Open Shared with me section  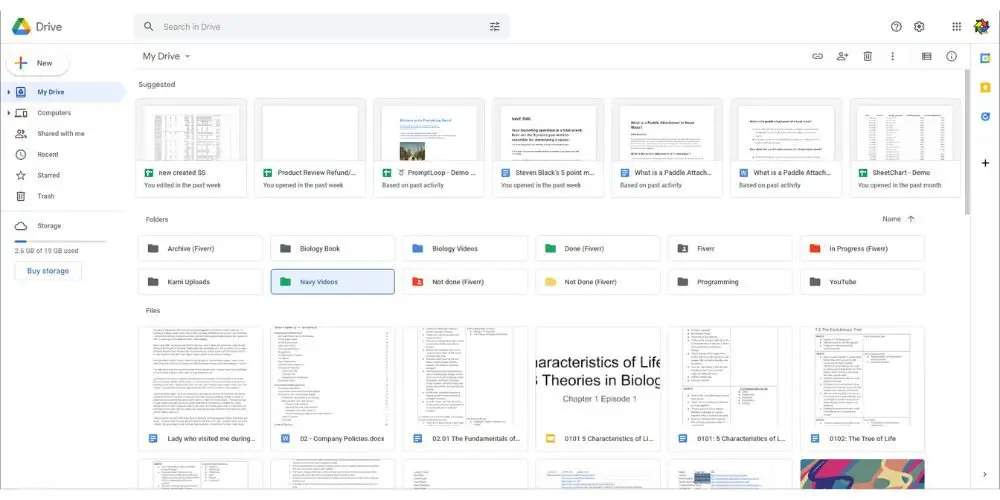point(62,133)
